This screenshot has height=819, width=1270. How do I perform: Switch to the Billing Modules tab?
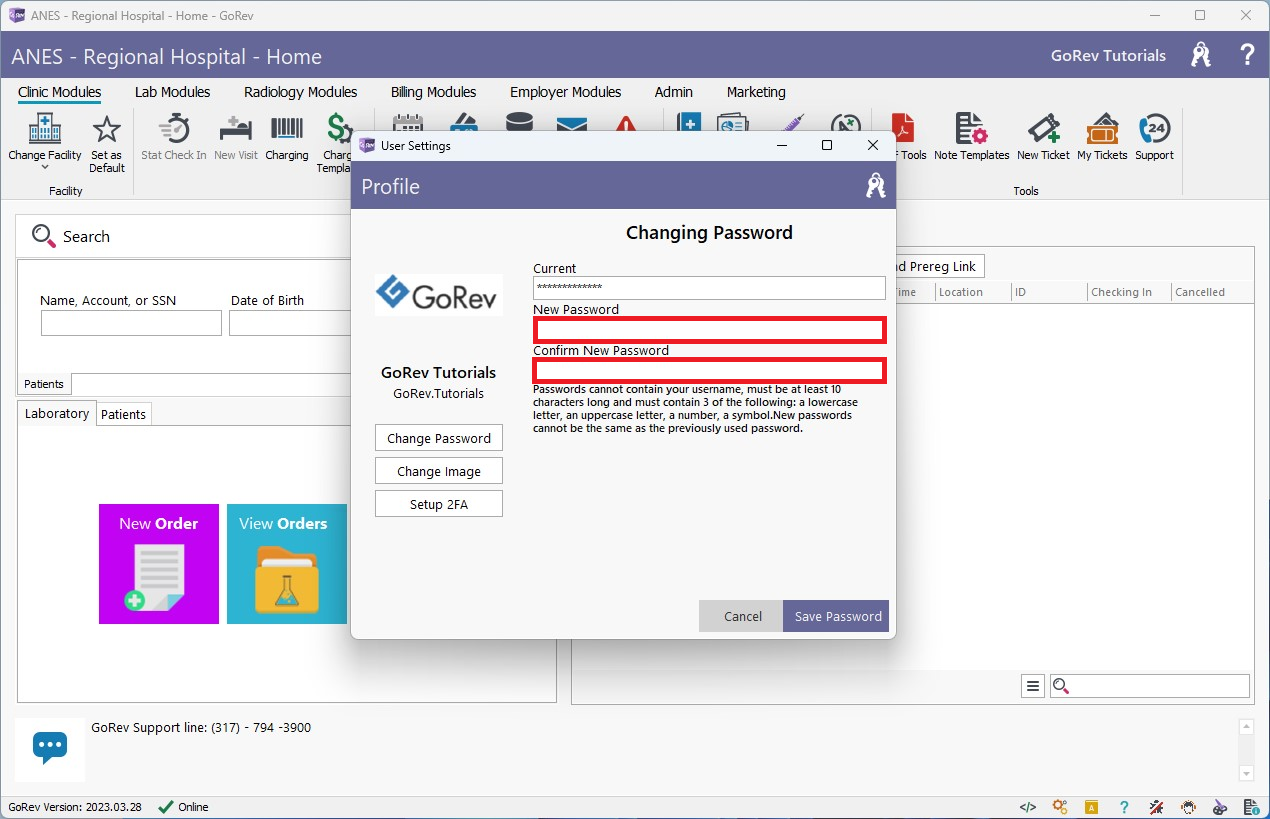click(434, 92)
